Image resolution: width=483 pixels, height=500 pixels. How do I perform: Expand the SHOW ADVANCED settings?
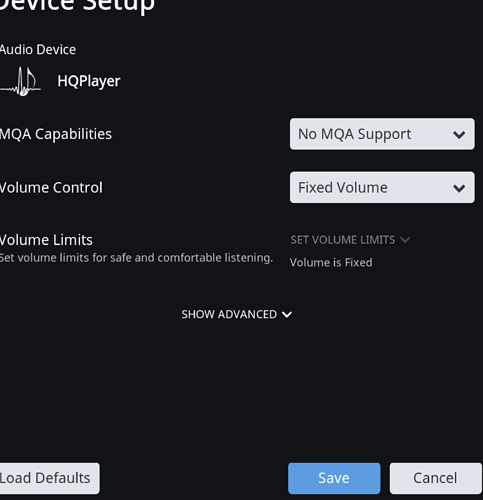(x=236, y=314)
